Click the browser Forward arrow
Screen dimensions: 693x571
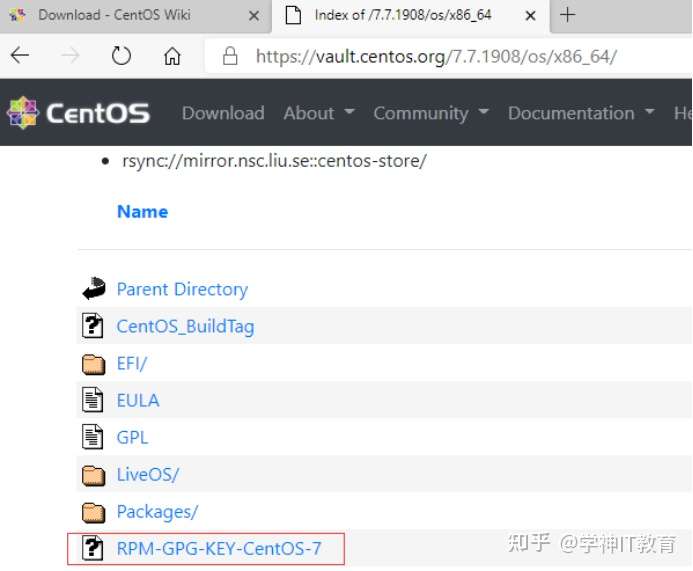click(x=70, y=56)
